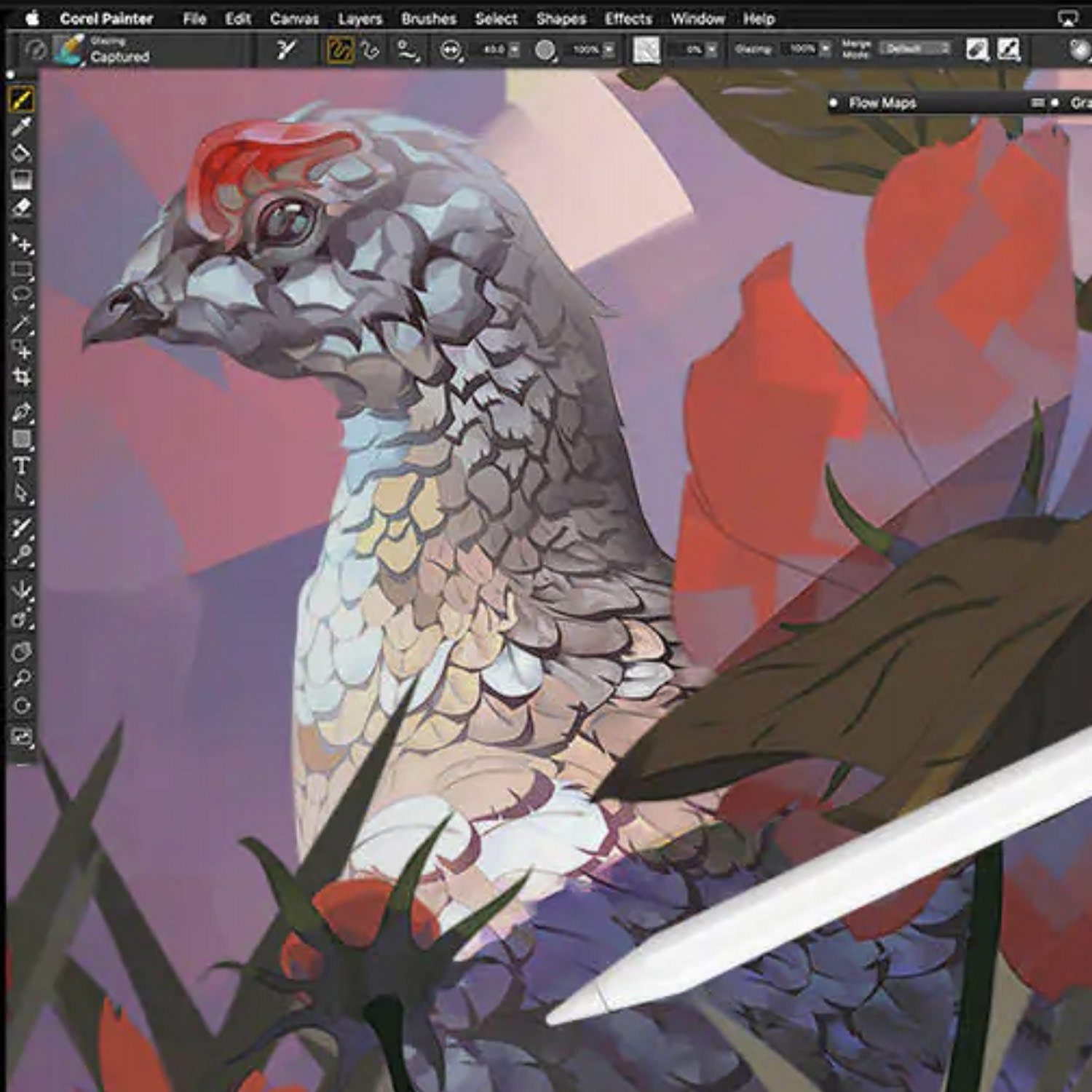Open the Flow Maps panel options menu
1092x1092 pixels.
click(x=1038, y=103)
